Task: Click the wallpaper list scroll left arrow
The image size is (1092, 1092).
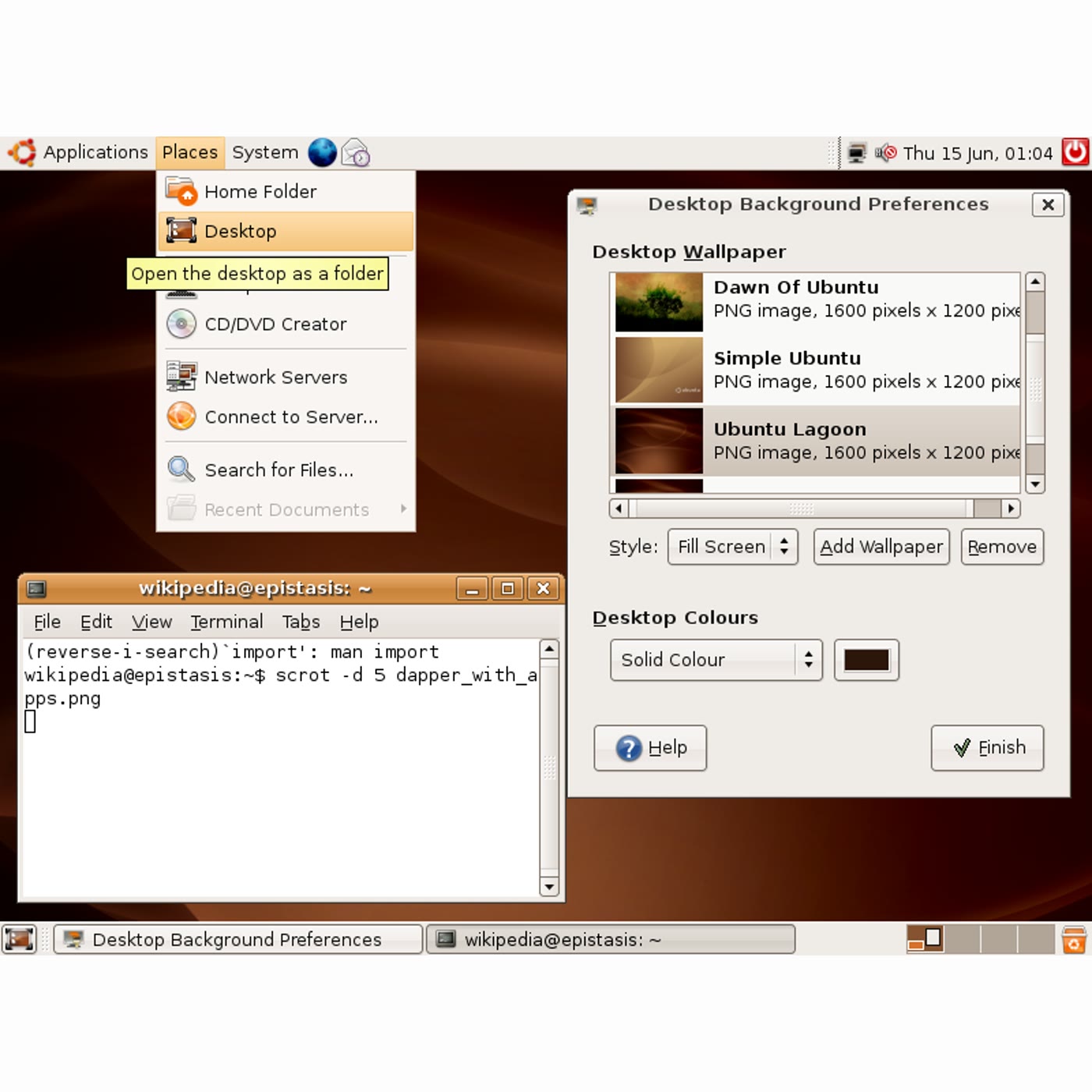Action: pos(619,509)
